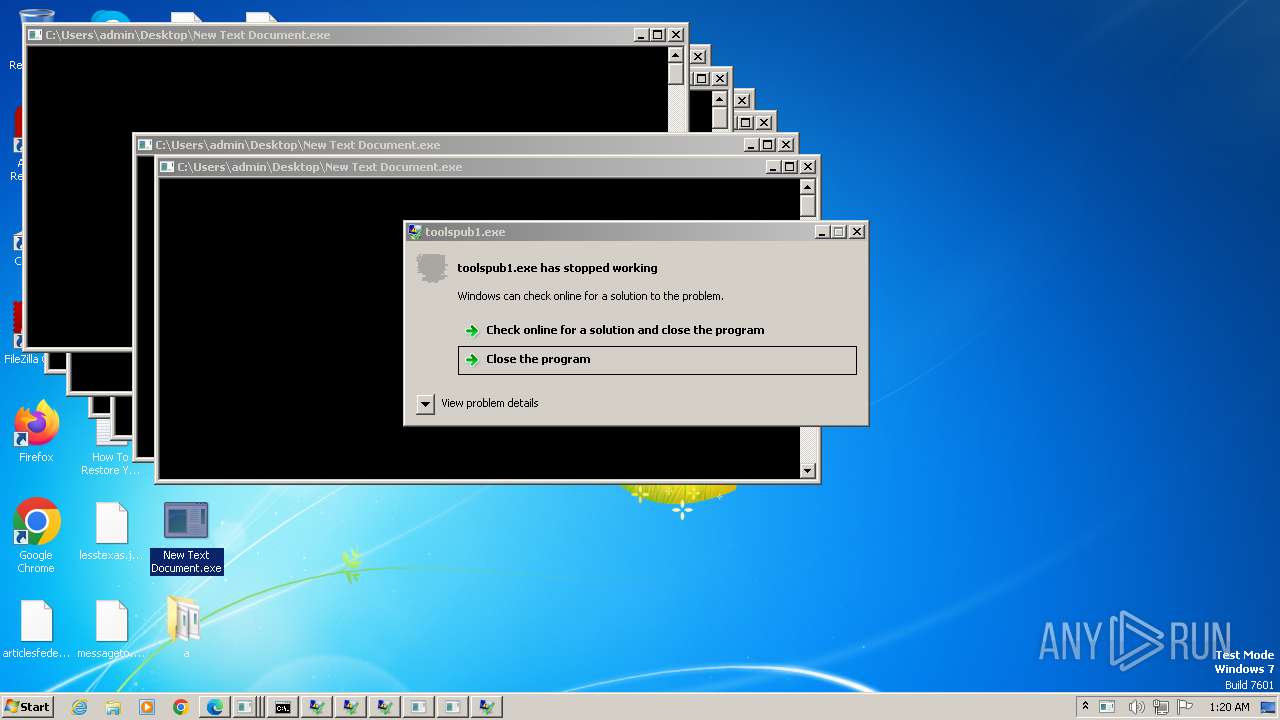Show hidden tray icons chevron
The image size is (1280, 720).
point(1085,707)
